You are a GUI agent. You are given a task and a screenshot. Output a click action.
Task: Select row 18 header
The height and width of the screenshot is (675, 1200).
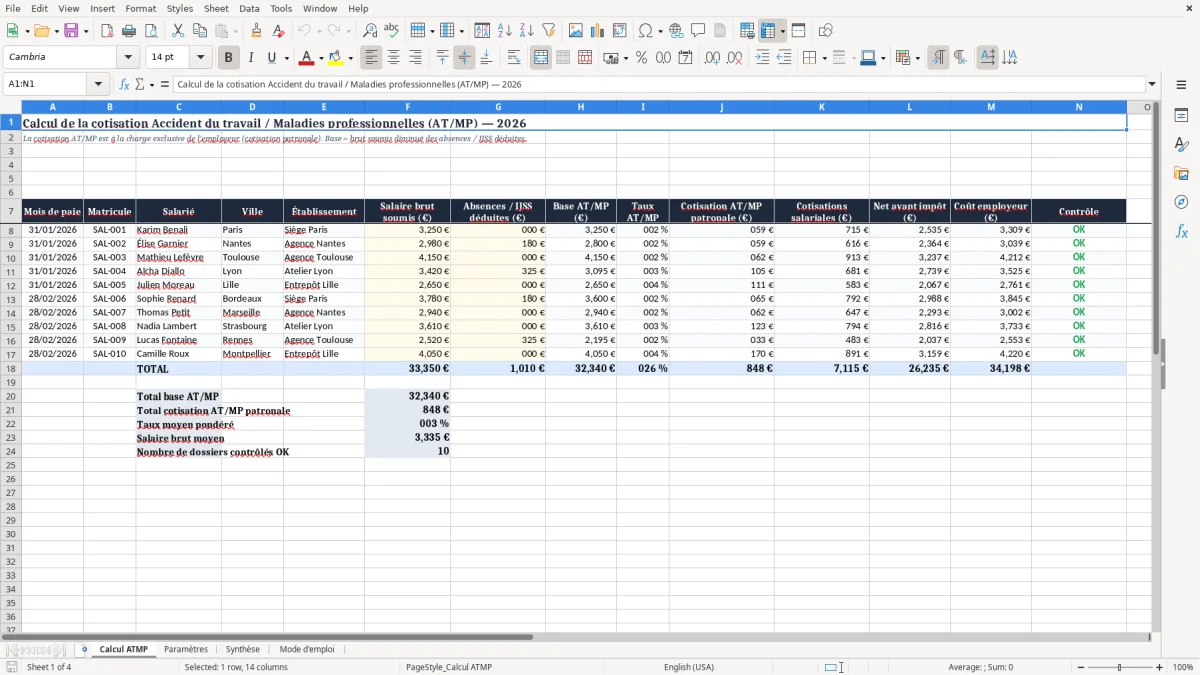coord(10,368)
